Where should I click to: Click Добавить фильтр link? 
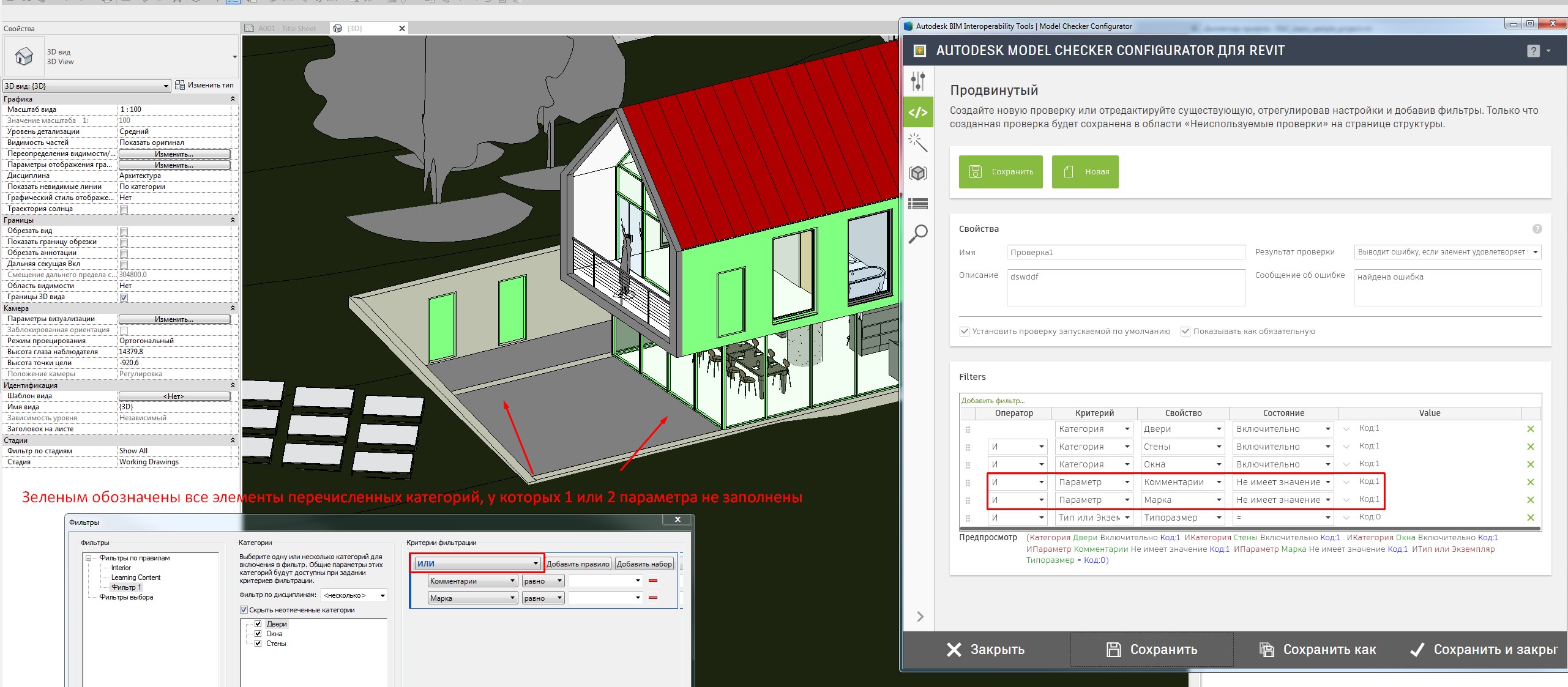(x=993, y=401)
